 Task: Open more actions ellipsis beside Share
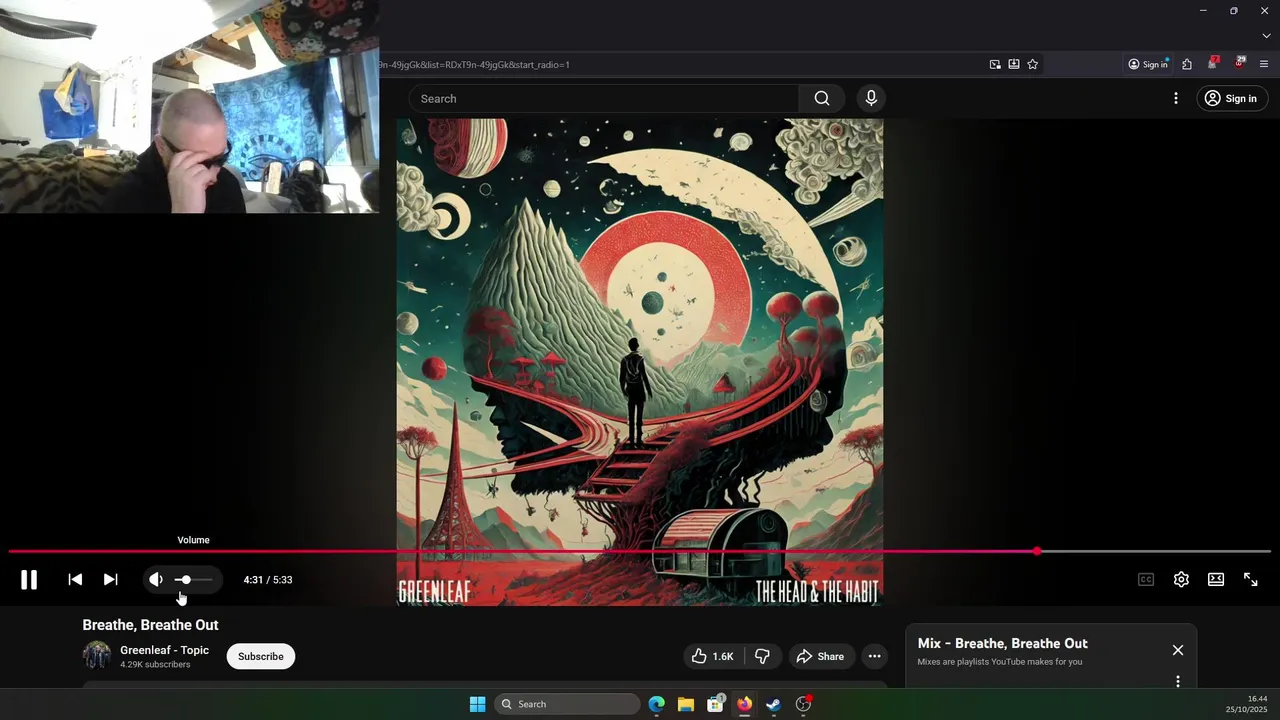tap(874, 656)
